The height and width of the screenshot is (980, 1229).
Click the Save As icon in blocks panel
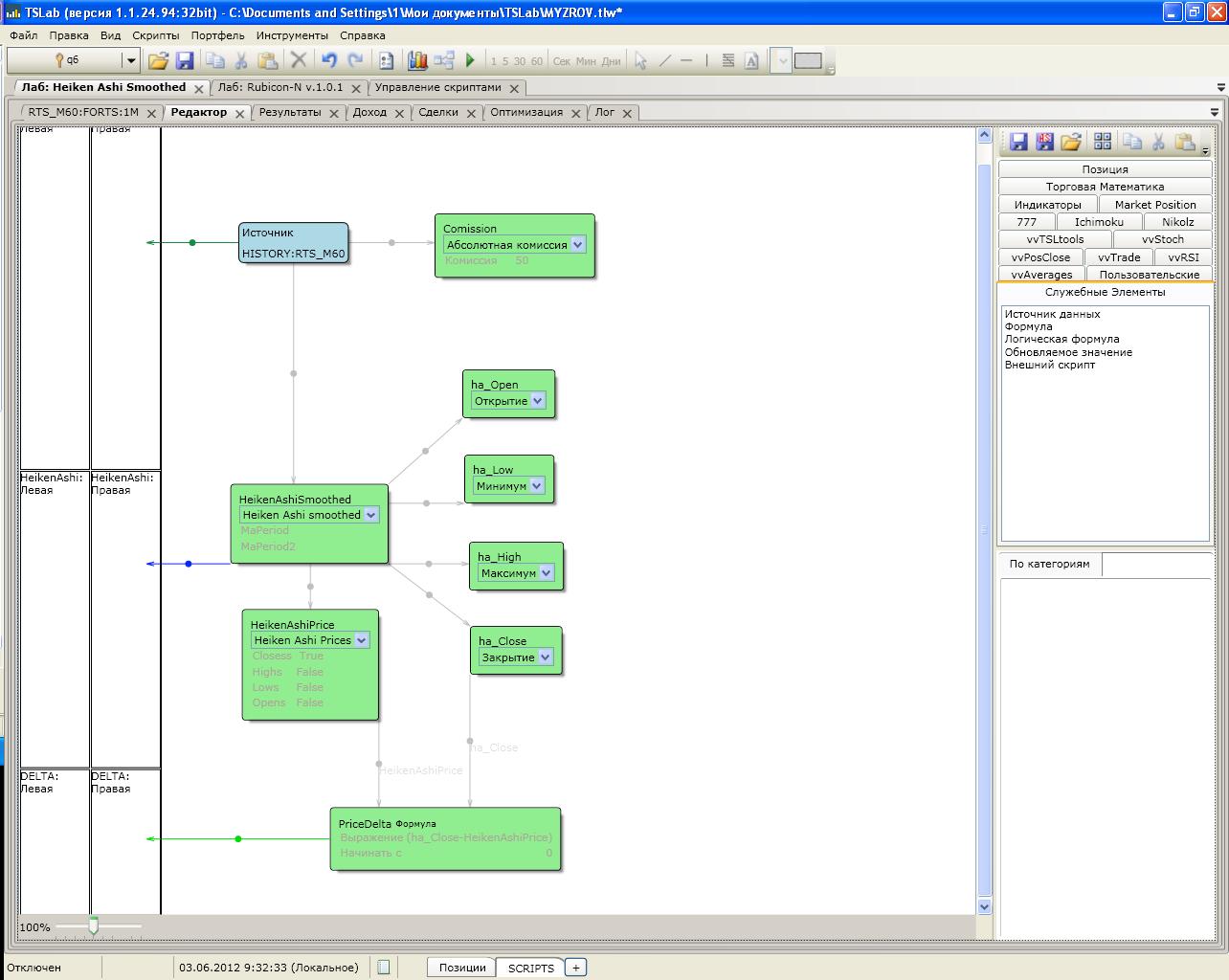click(x=1044, y=142)
